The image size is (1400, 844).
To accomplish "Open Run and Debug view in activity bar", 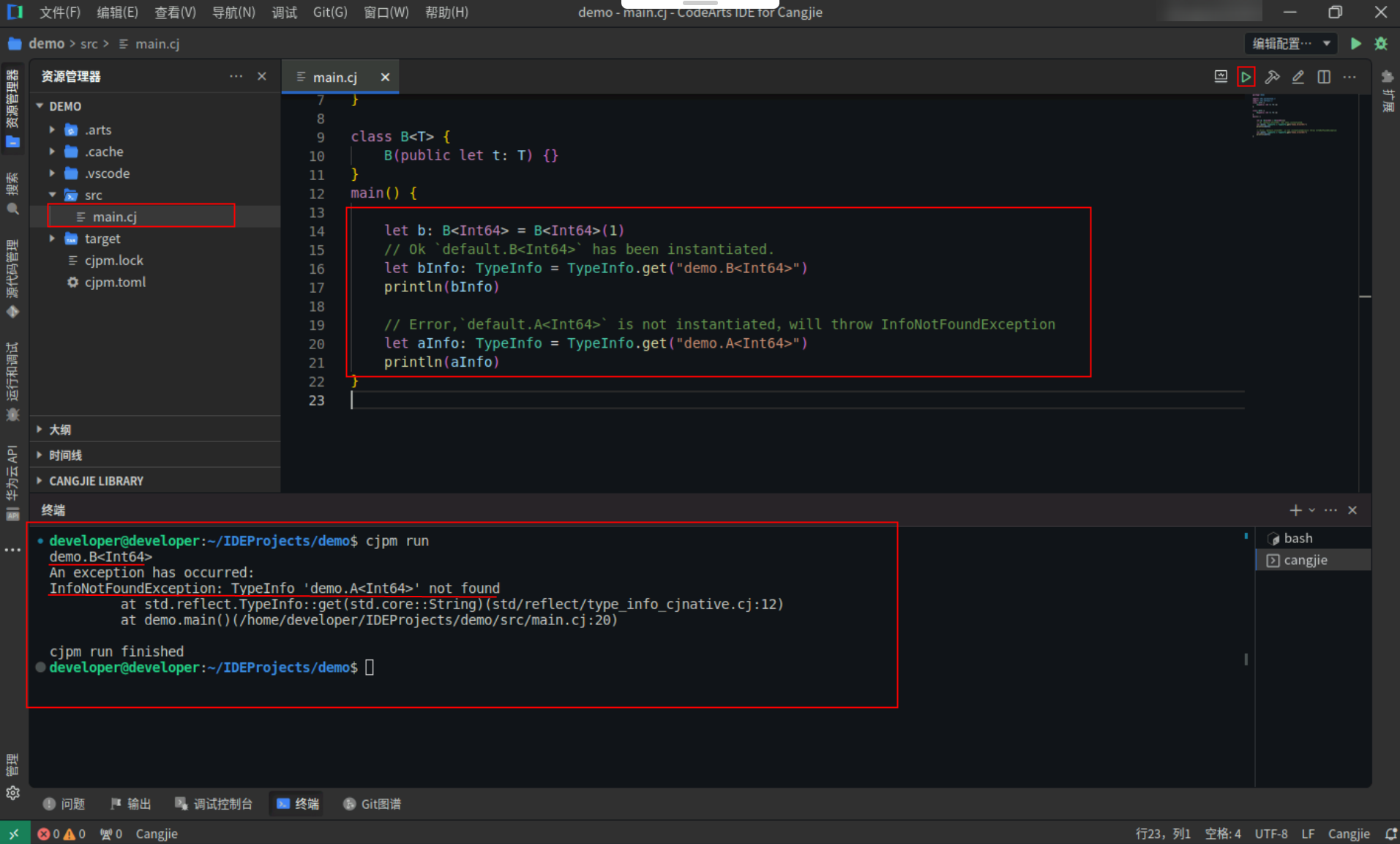I will click(12, 381).
